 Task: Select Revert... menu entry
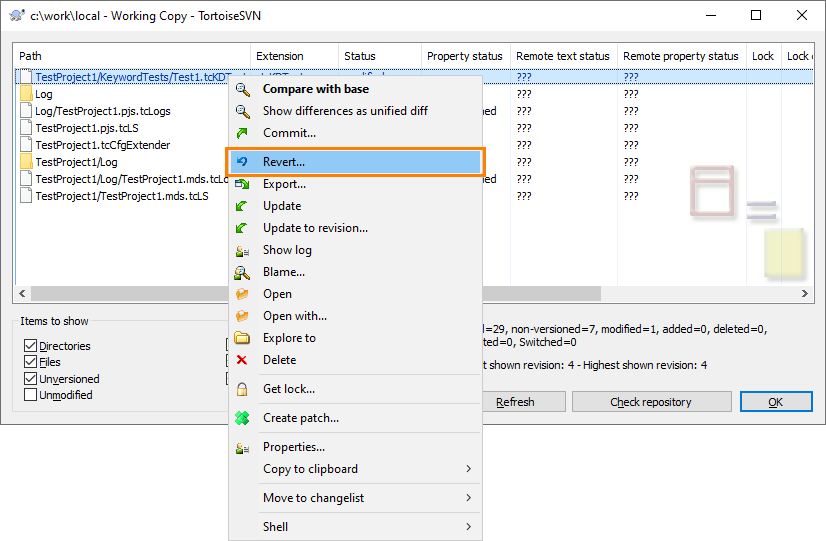coord(356,162)
